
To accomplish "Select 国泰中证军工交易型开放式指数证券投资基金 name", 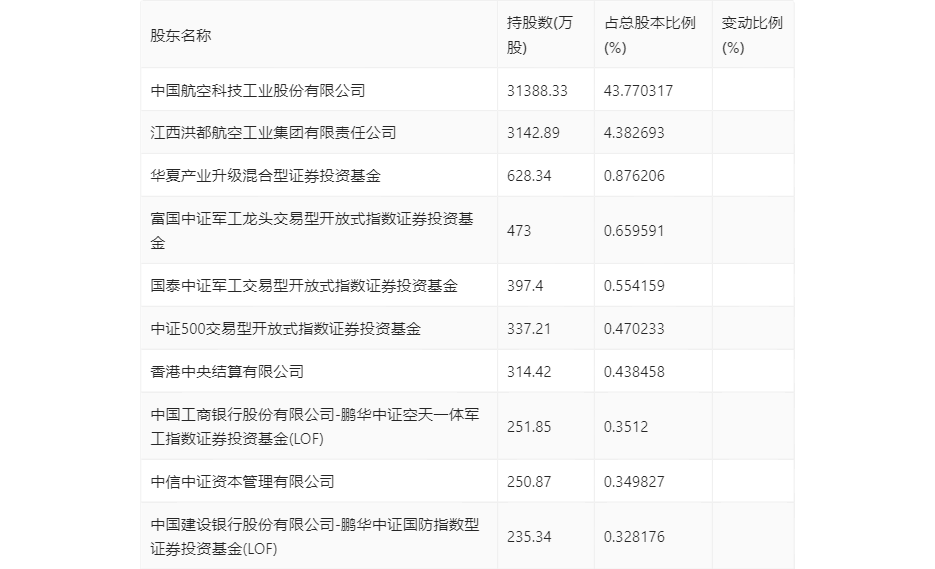I will click(x=304, y=286).
